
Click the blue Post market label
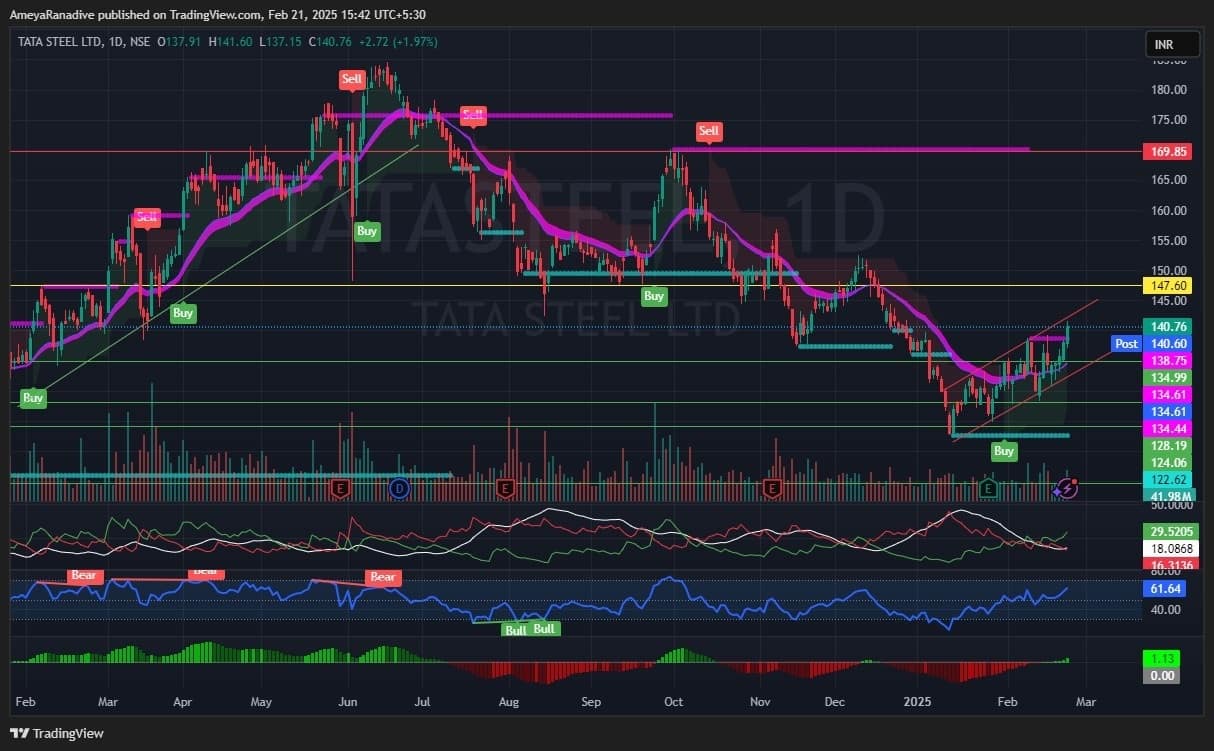click(1126, 344)
